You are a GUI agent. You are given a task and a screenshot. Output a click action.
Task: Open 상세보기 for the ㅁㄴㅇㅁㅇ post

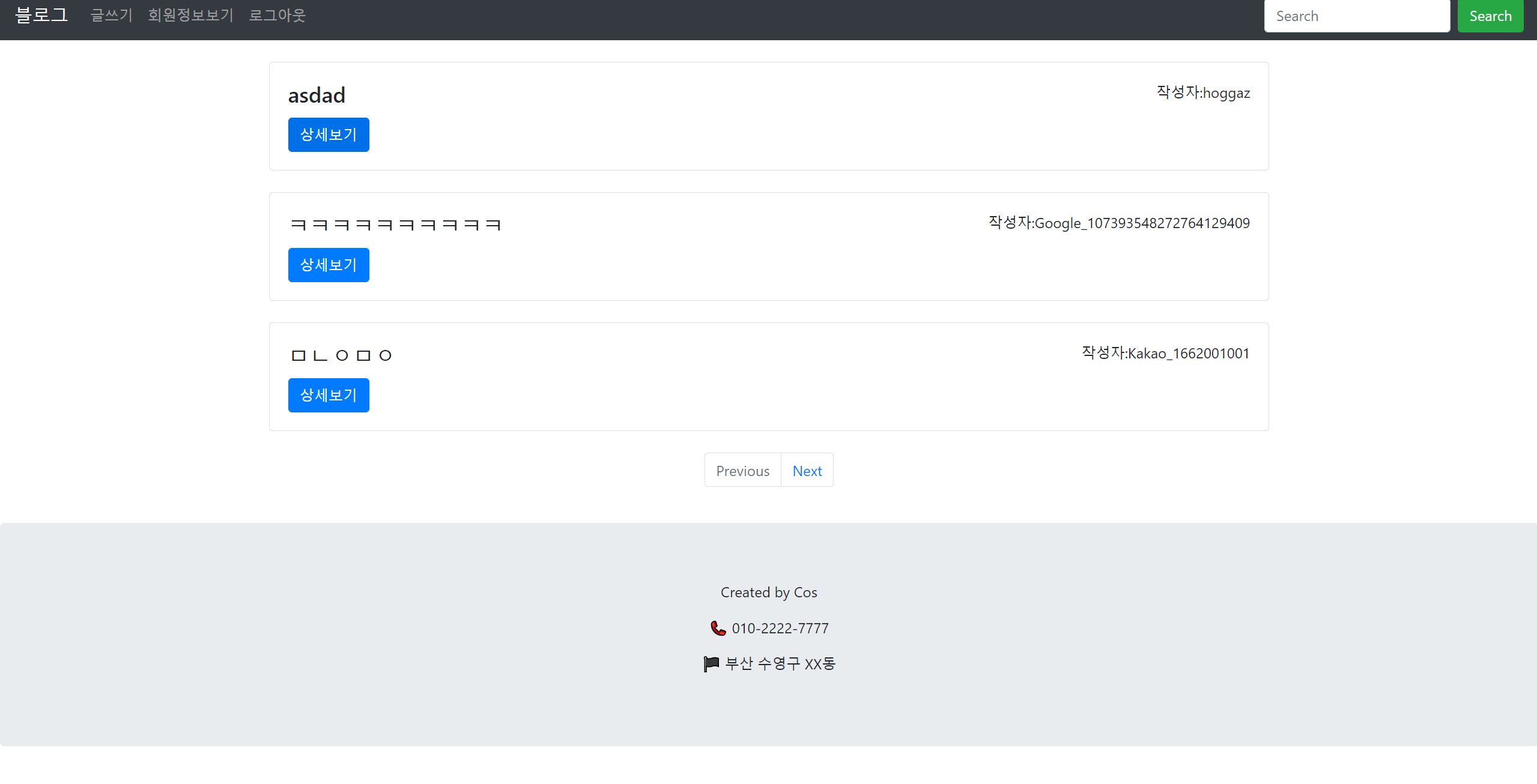(x=328, y=395)
